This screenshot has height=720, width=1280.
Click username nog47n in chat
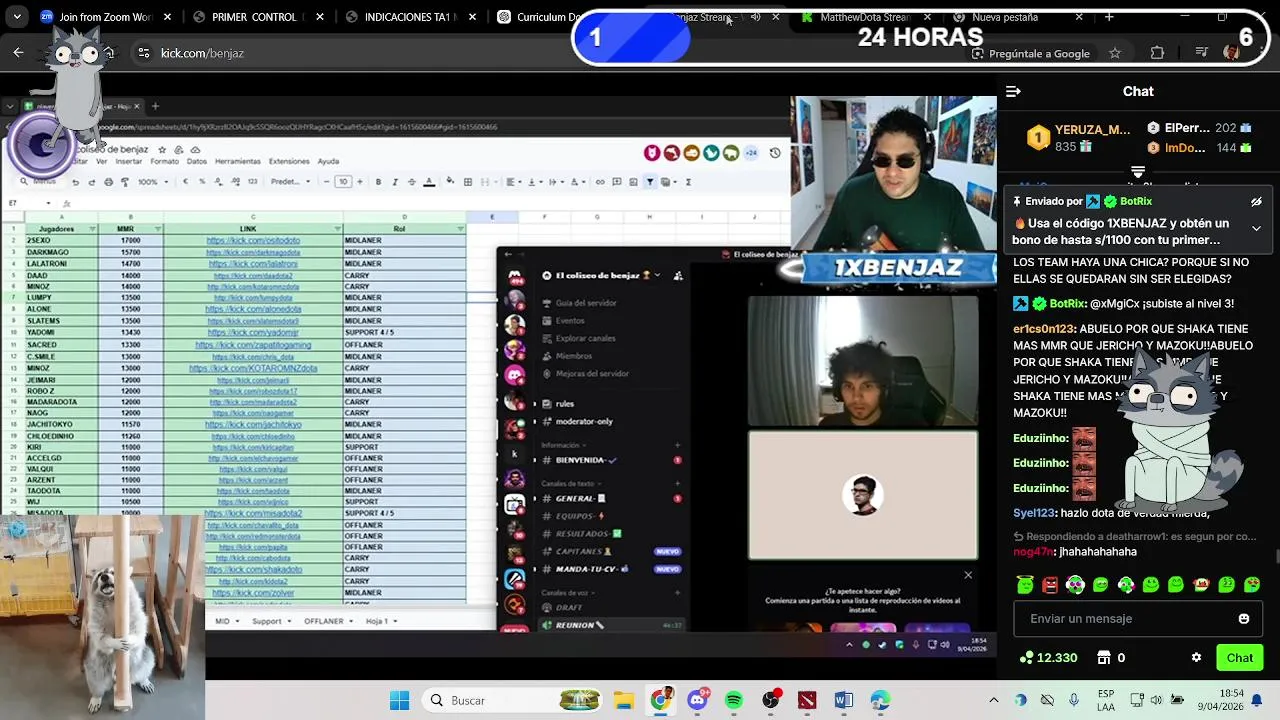pyautogui.click(x=1032, y=552)
